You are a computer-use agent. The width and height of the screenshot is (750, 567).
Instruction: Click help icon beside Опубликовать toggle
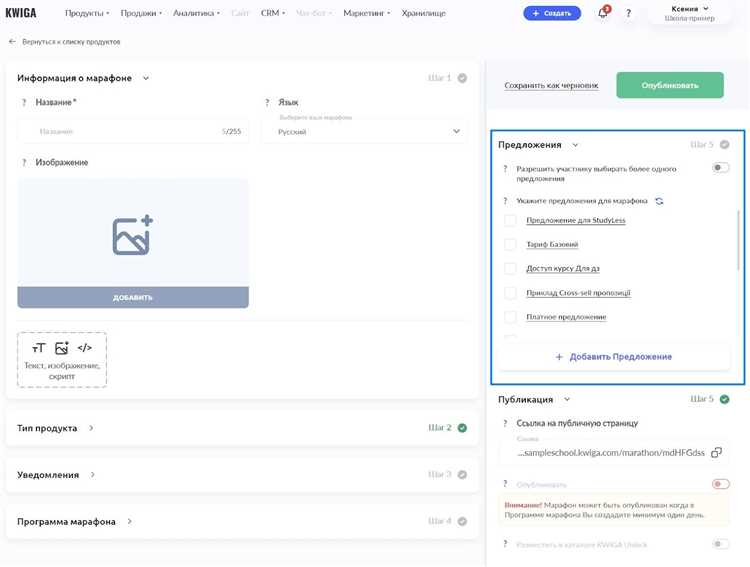(505, 484)
